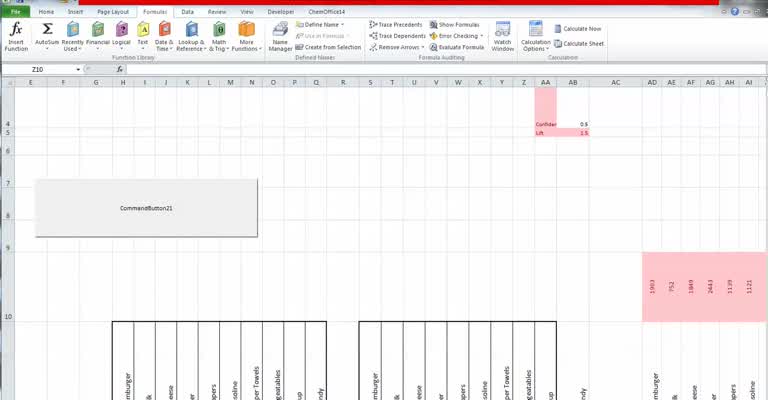Screen dimensions: 768x400
Task: Open the Text functions book icon
Action: (143, 29)
